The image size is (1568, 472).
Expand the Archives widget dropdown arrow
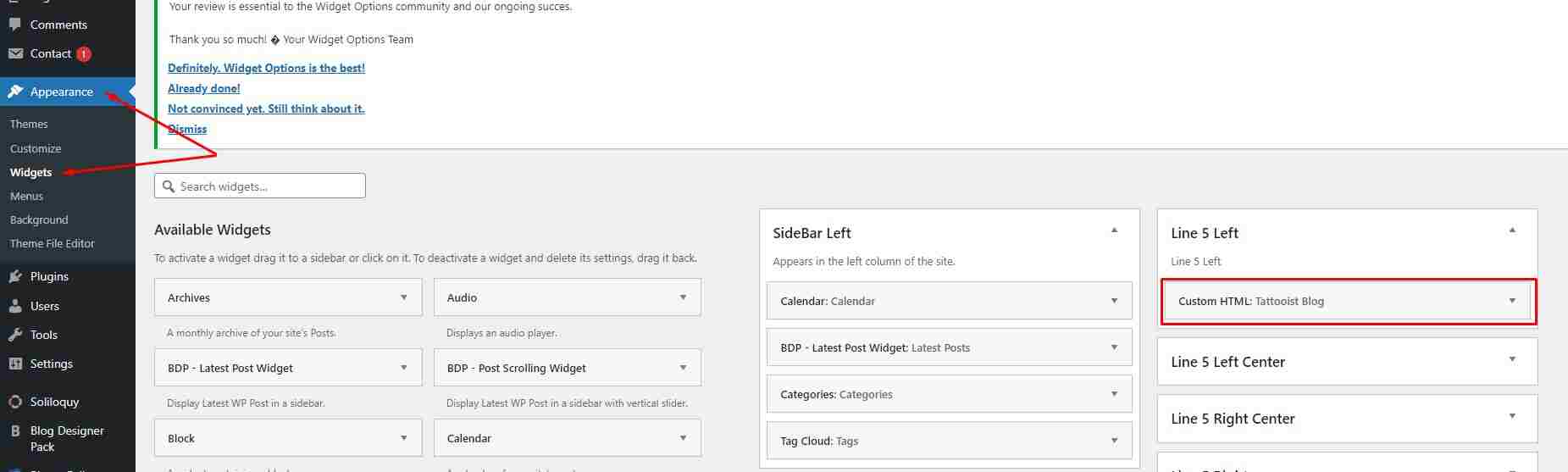click(x=404, y=297)
